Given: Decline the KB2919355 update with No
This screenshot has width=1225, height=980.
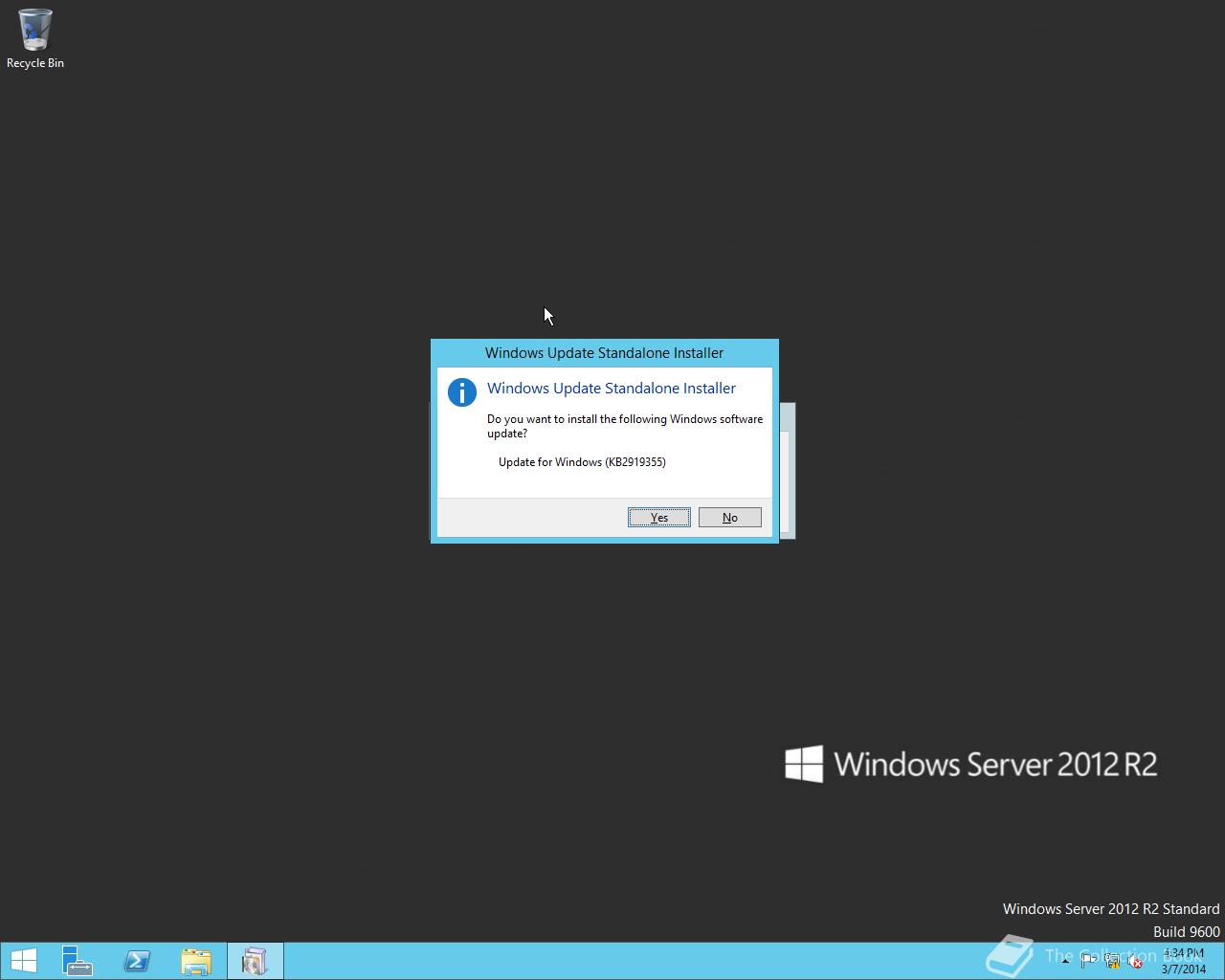Looking at the screenshot, I should [730, 517].
